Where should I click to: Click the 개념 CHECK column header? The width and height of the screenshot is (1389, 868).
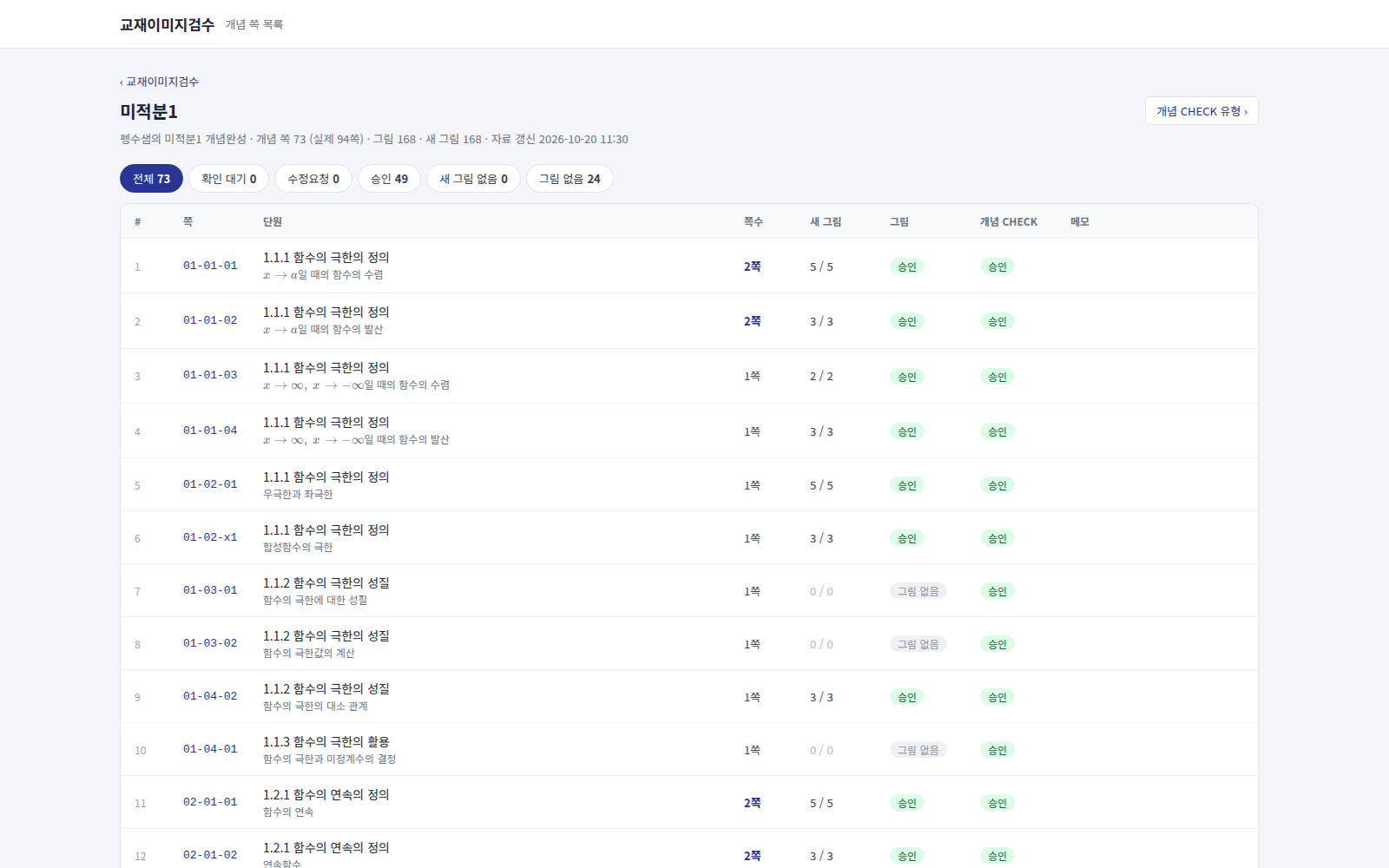[1009, 221]
